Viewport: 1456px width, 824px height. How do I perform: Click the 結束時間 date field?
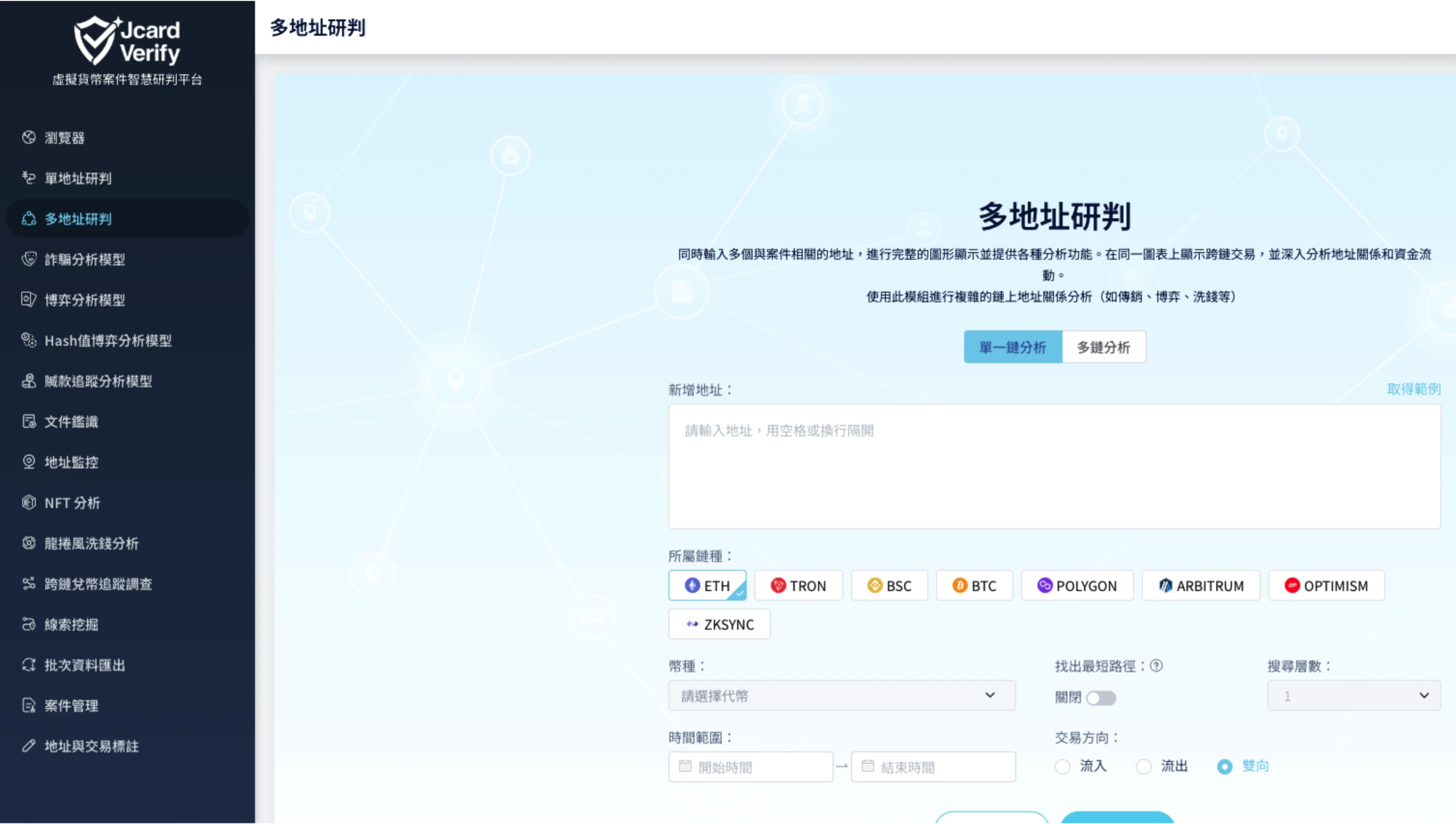click(933, 767)
